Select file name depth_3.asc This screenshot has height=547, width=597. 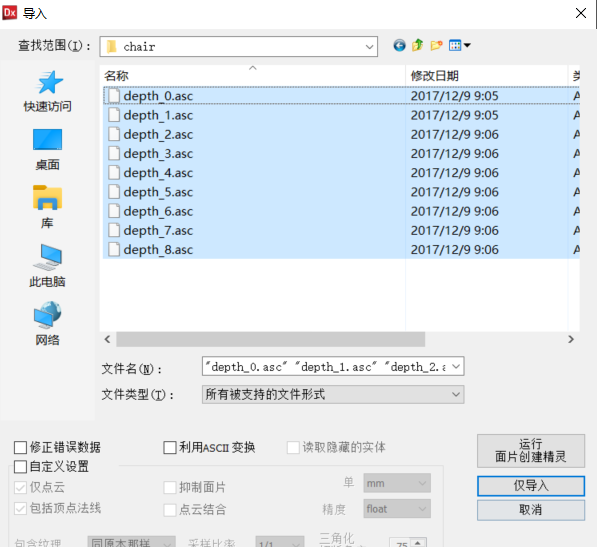coord(158,153)
